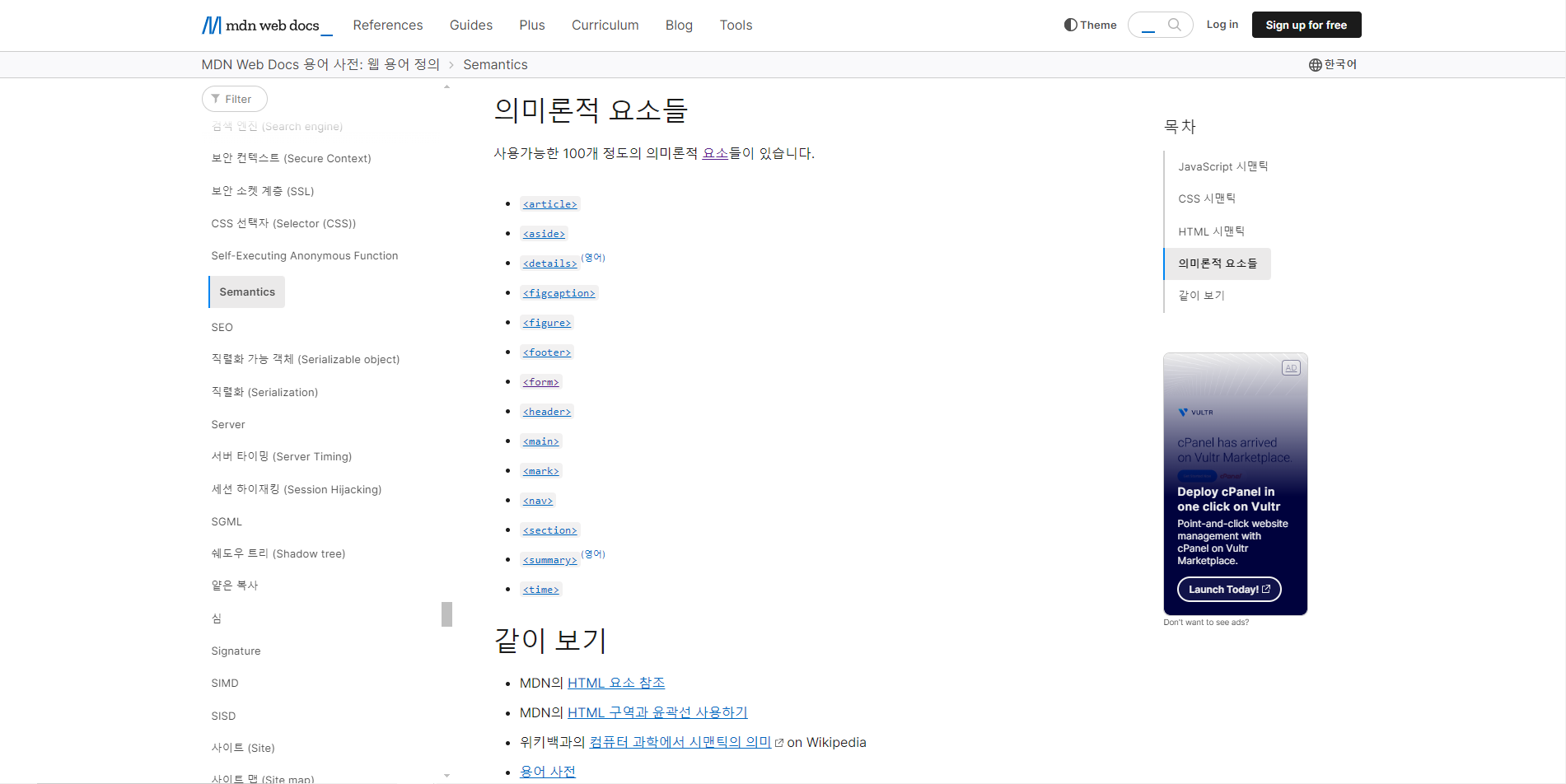Click the globe language icon for 한국어

click(1316, 65)
